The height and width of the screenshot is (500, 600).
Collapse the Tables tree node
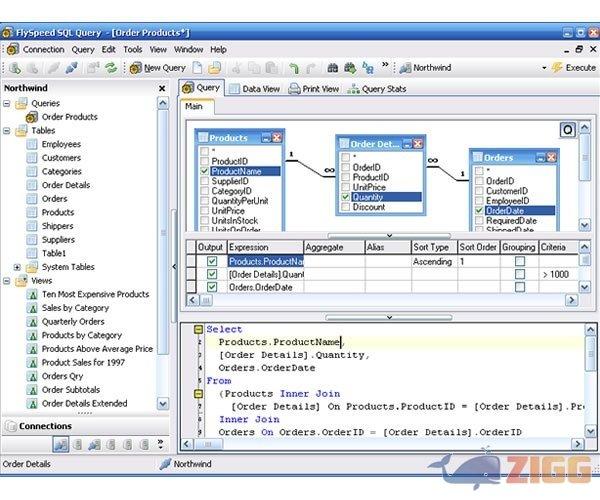click(x=7, y=130)
